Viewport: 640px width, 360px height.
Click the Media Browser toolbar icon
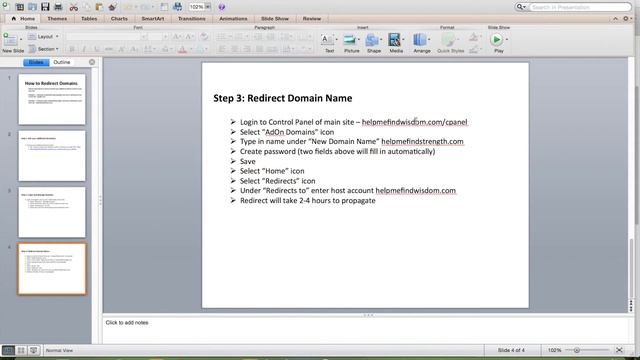coord(178,7)
